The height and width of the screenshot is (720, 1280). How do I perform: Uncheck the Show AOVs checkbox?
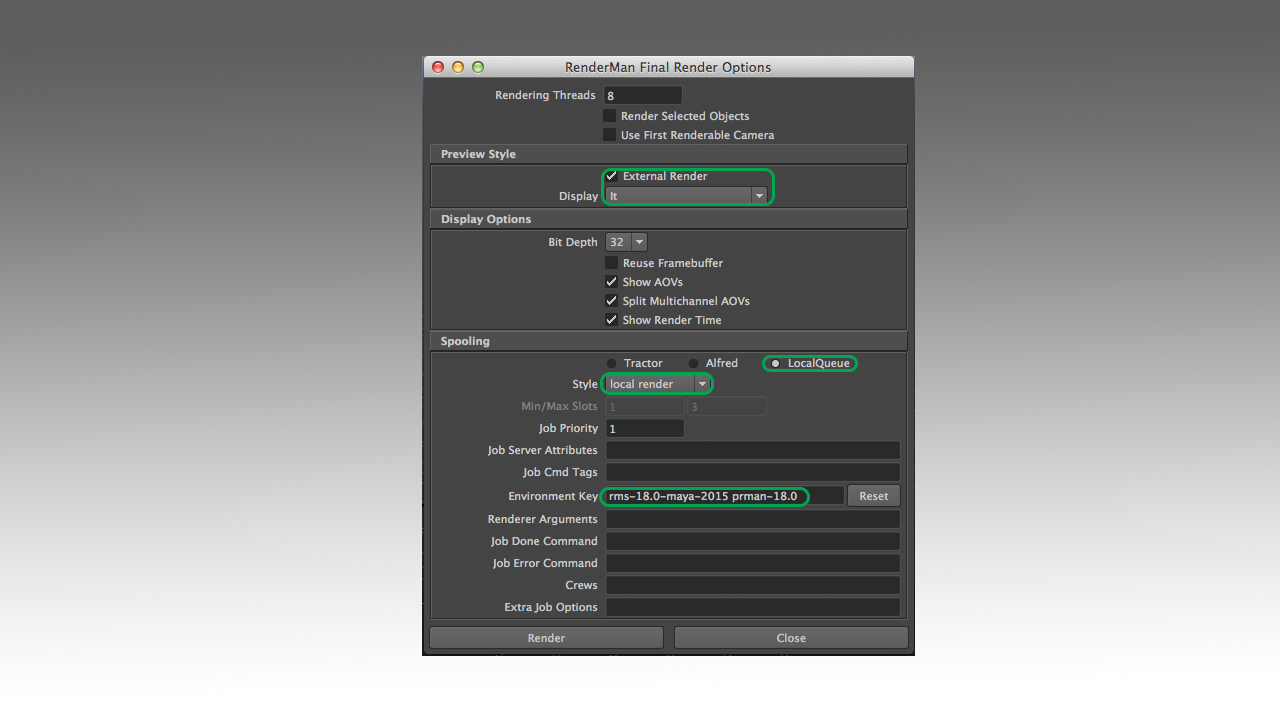[612, 282]
